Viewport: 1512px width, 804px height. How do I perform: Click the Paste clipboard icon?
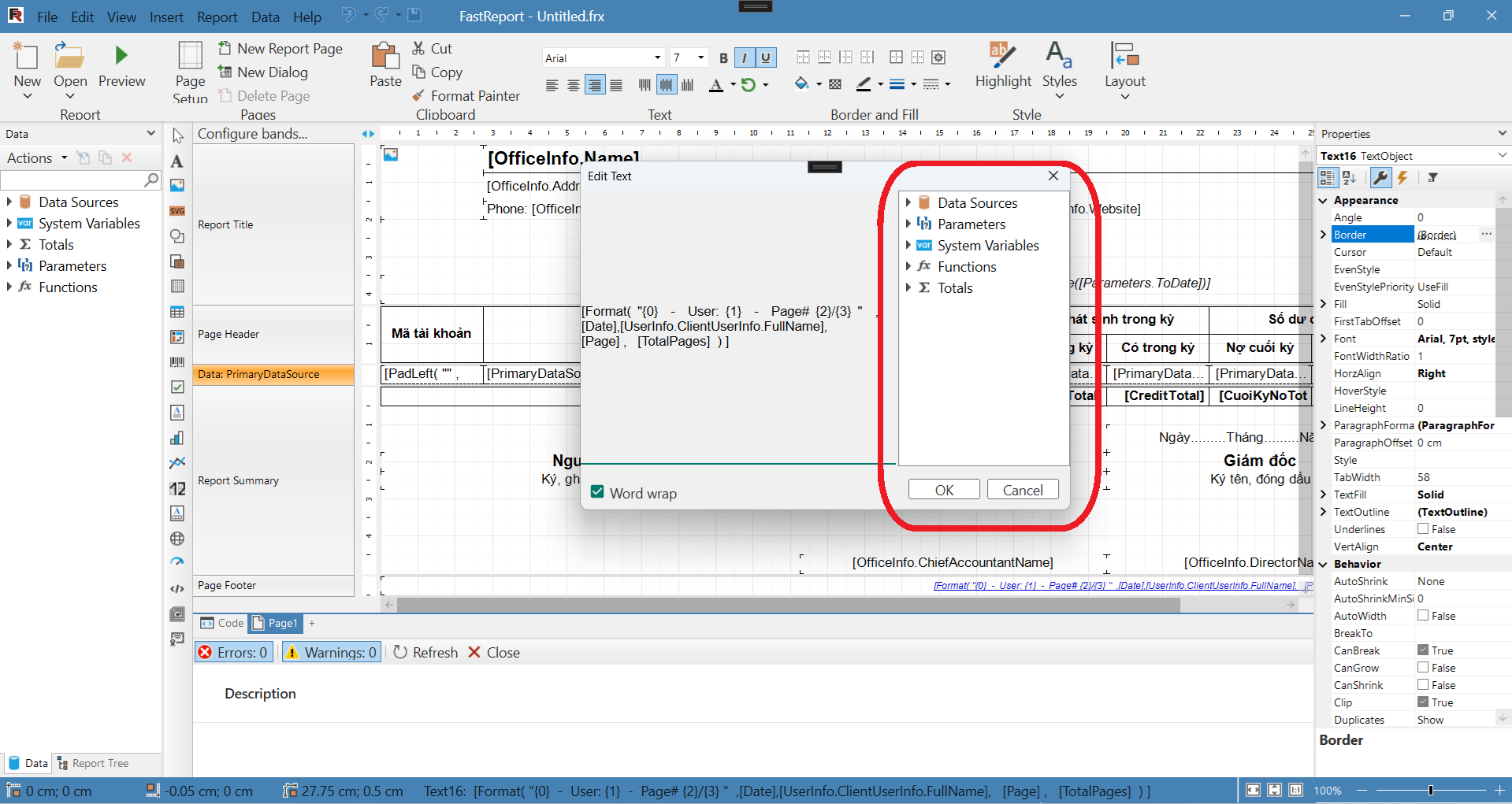click(385, 57)
